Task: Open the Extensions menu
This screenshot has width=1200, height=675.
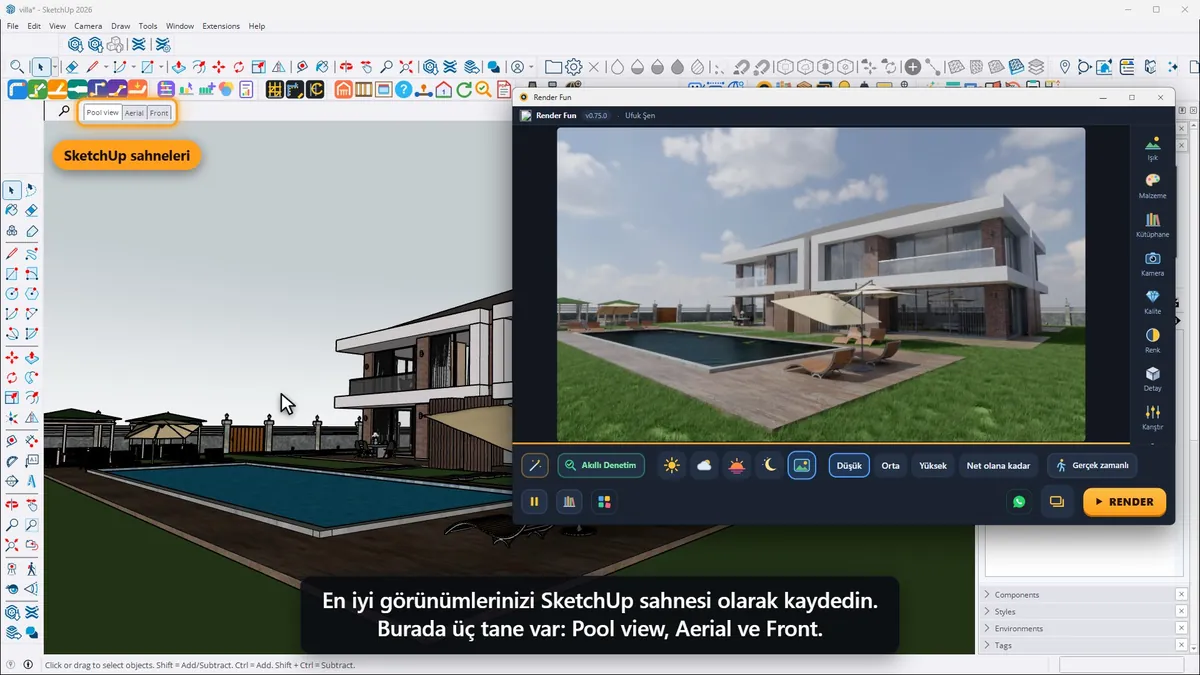Action: (x=221, y=26)
